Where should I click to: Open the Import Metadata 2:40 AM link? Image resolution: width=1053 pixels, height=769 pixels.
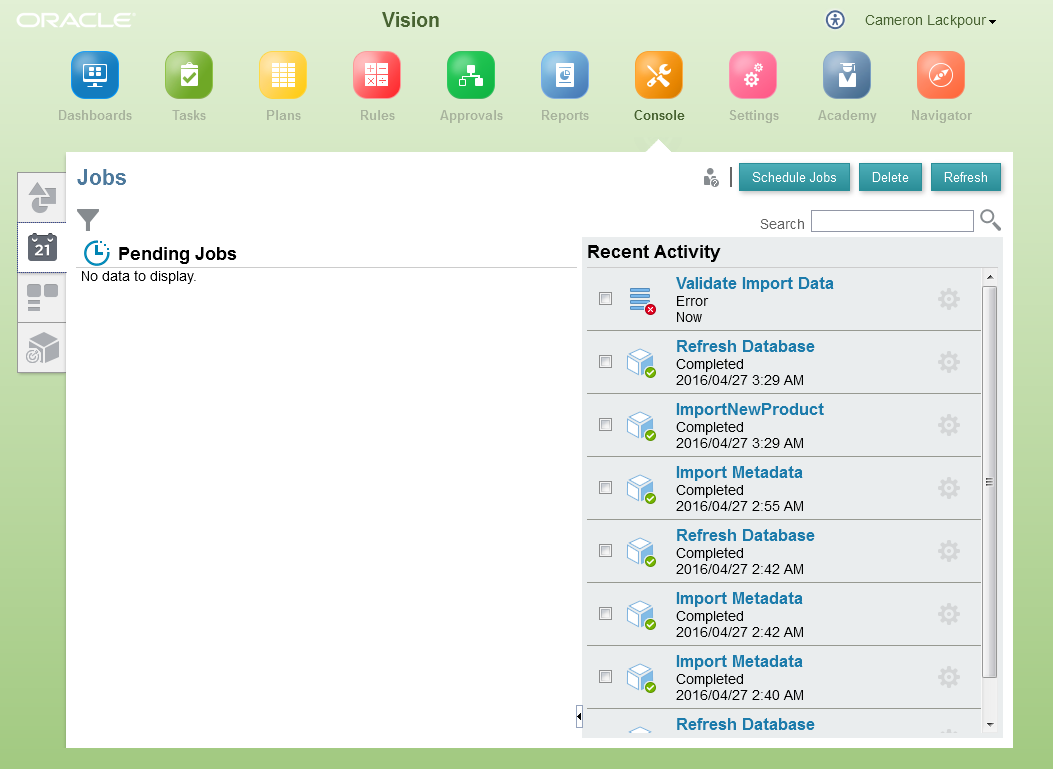(739, 661)
